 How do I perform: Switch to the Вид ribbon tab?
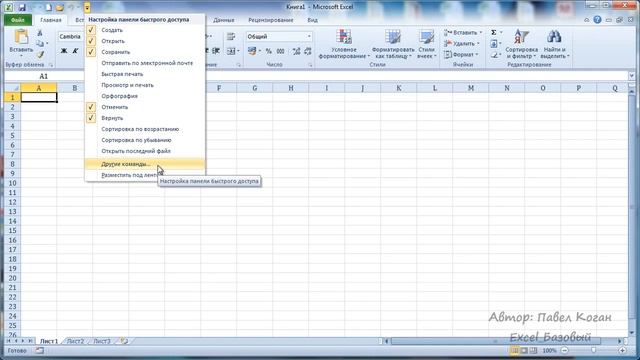click(312, 20)
